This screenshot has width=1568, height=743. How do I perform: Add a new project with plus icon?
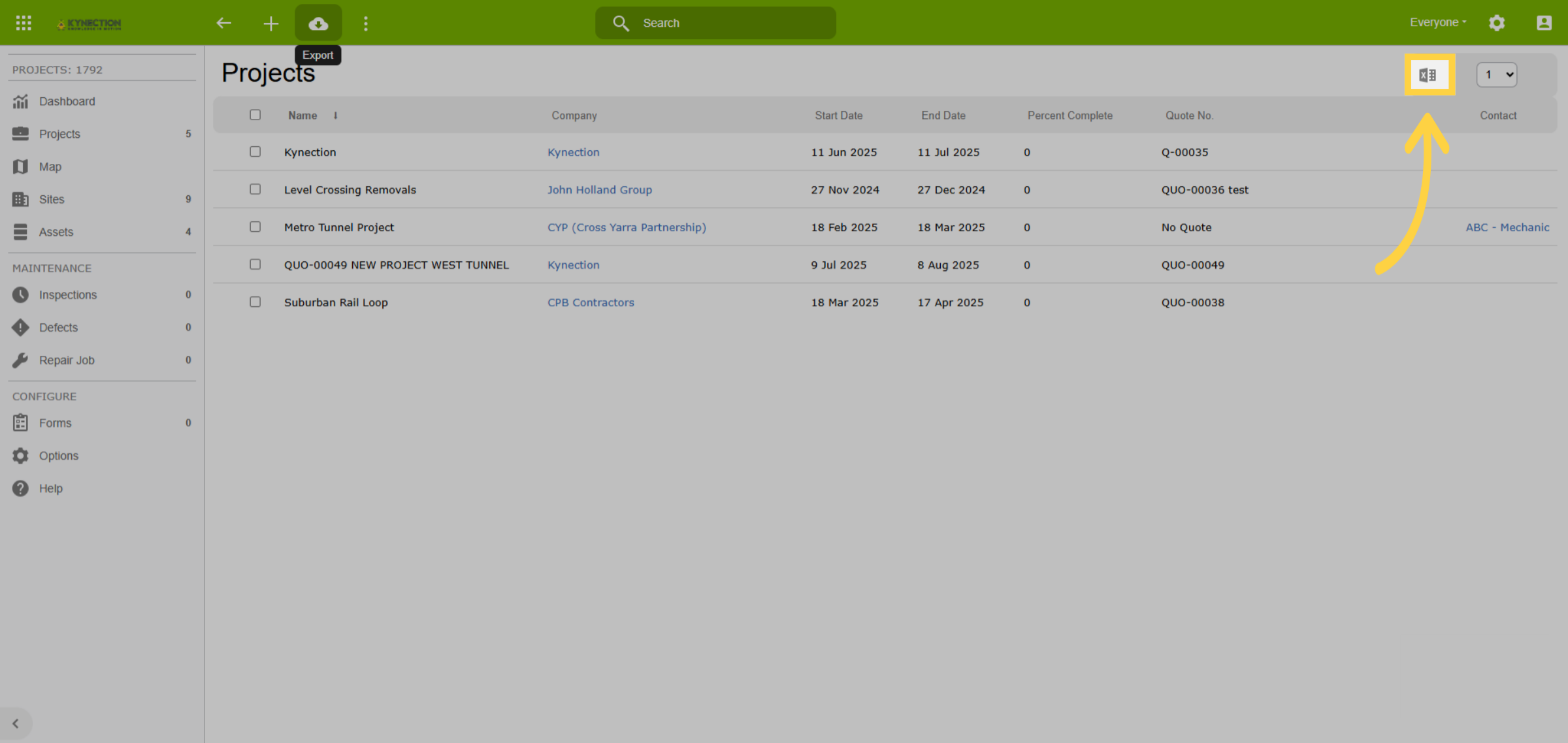pyautogui.click(x=271, y=24)
